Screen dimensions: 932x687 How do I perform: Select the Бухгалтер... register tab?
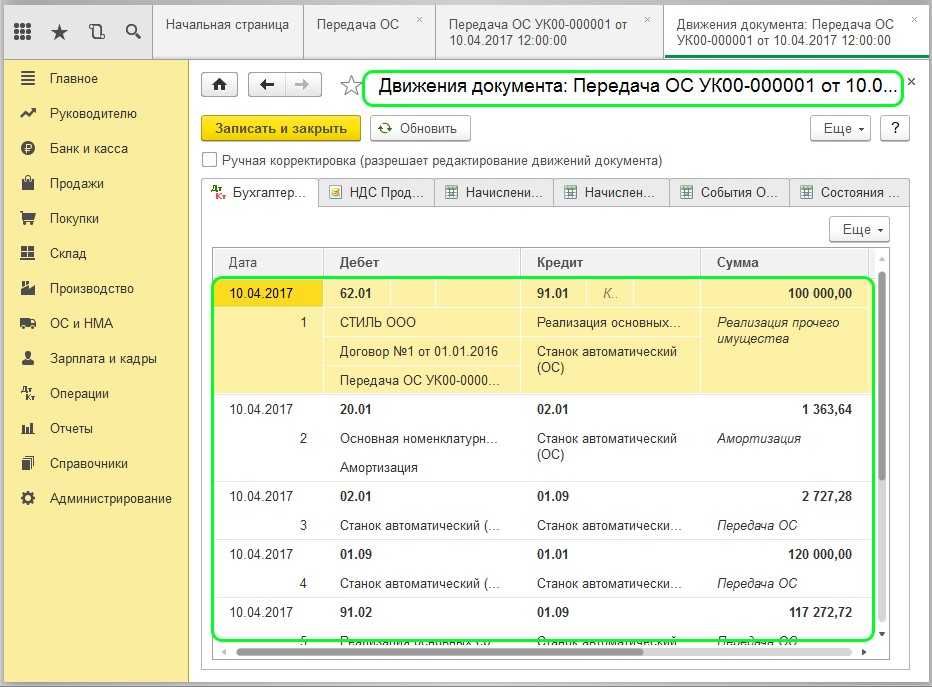tap(259, 193)
